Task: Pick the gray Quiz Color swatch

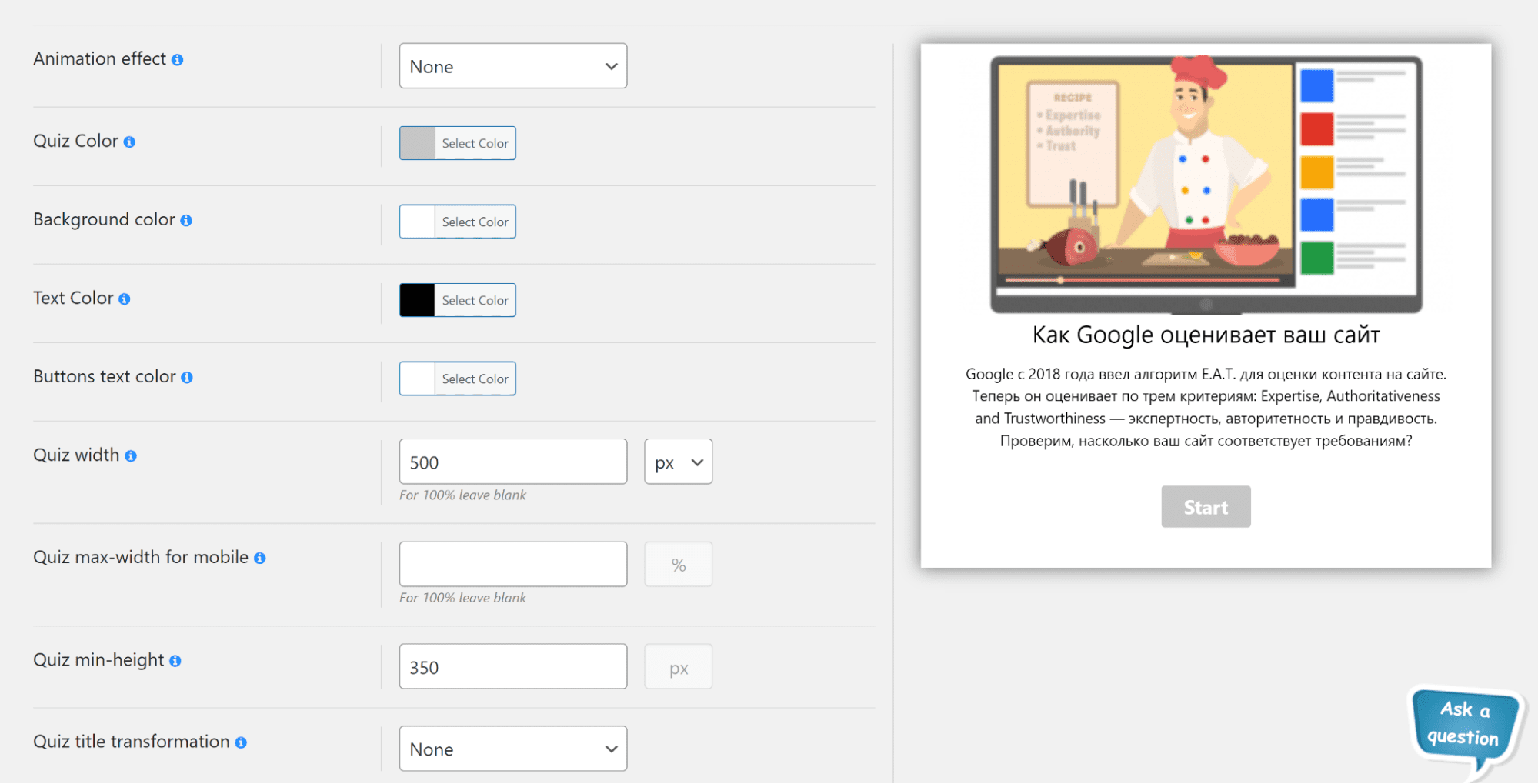Action: click(x=418, y=143)
